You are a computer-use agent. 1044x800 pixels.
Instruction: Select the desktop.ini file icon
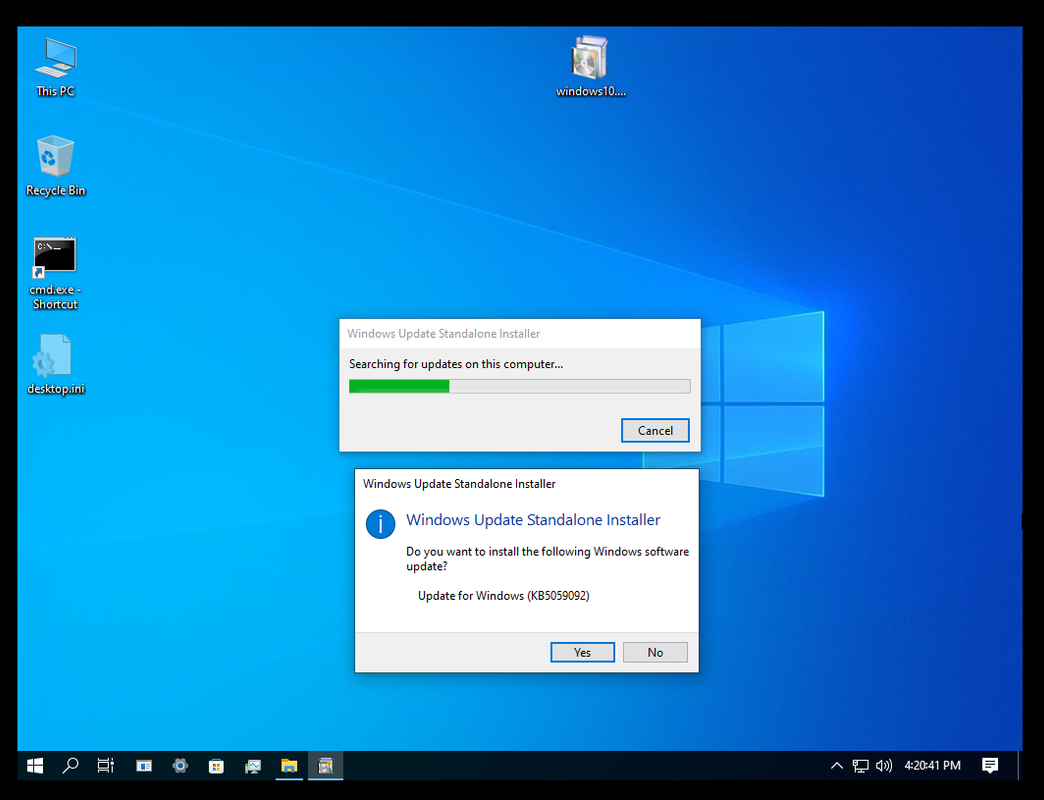tap(55, 365)
